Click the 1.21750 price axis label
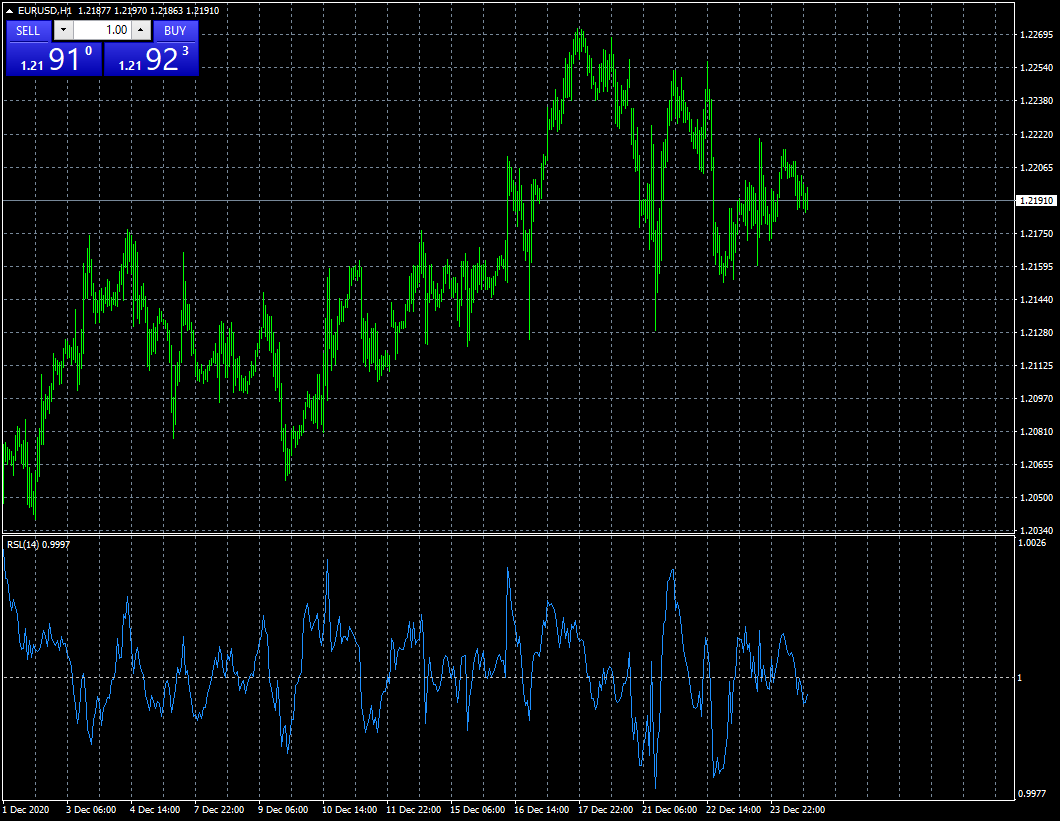The image size is (1060, 821). click(1036, 233)
